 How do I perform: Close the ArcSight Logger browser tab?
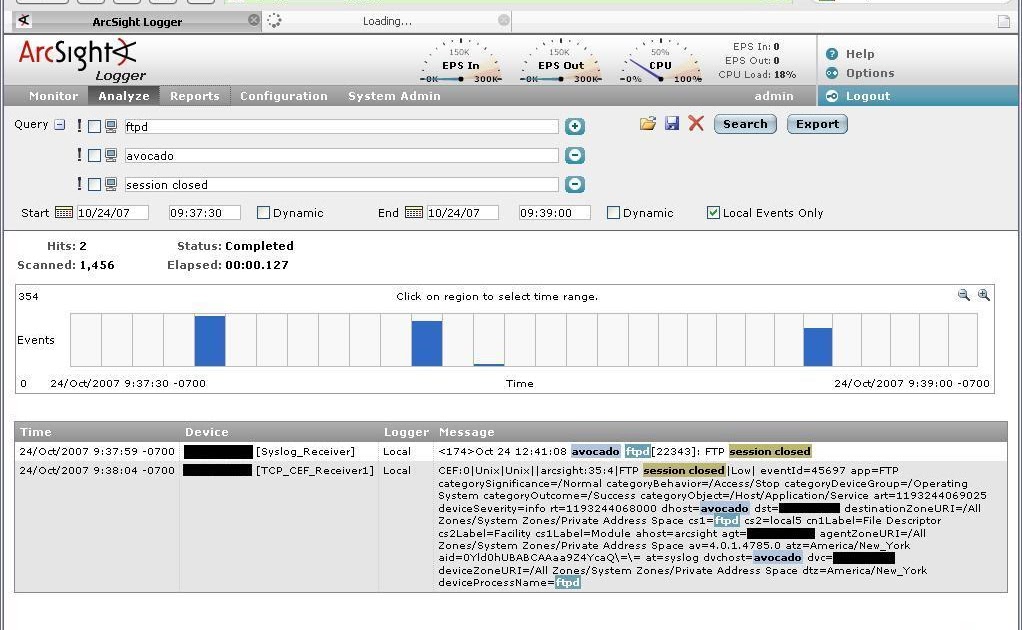click(254, 20)
